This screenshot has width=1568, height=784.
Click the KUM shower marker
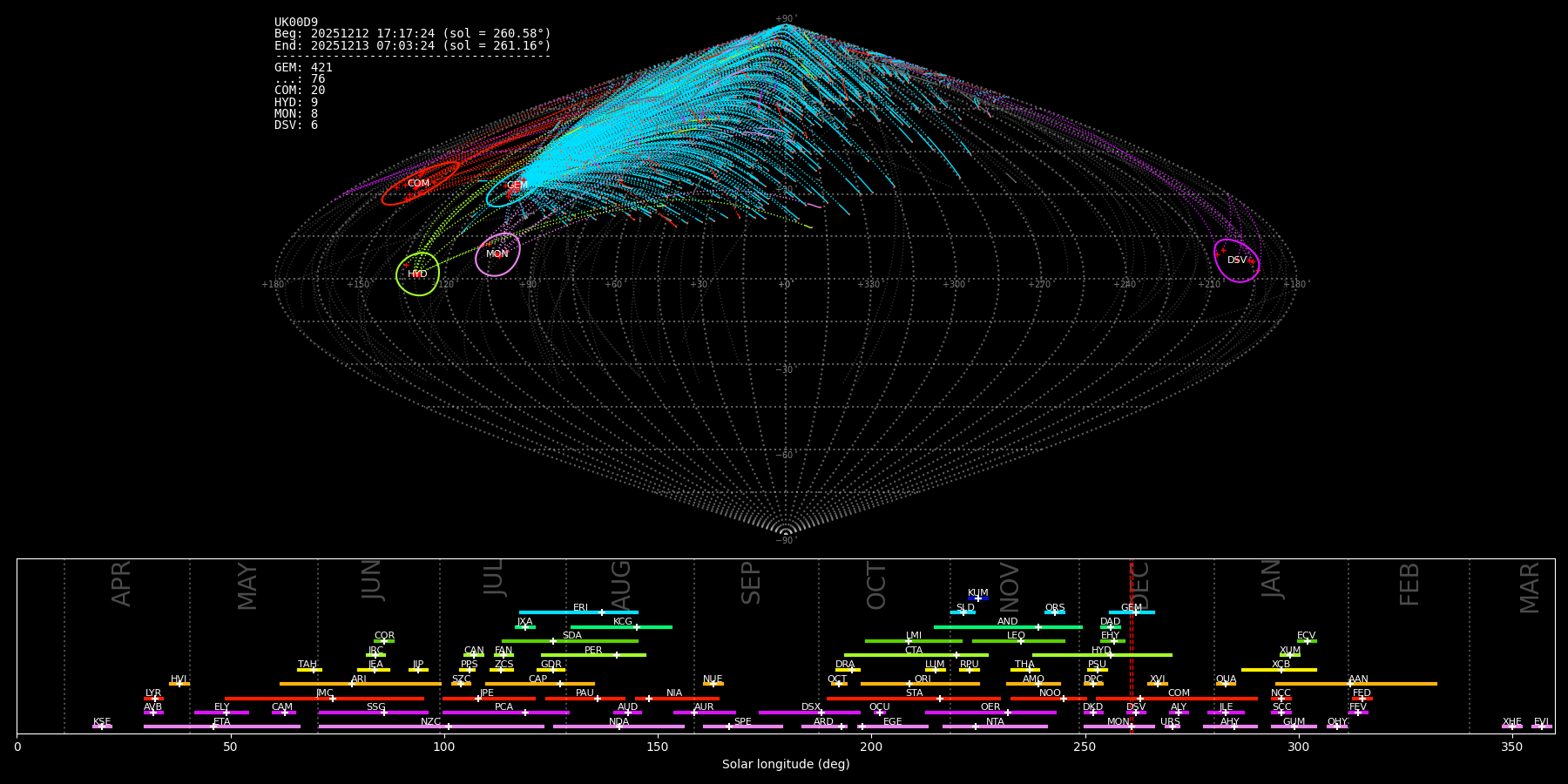[x=978, y=598]
